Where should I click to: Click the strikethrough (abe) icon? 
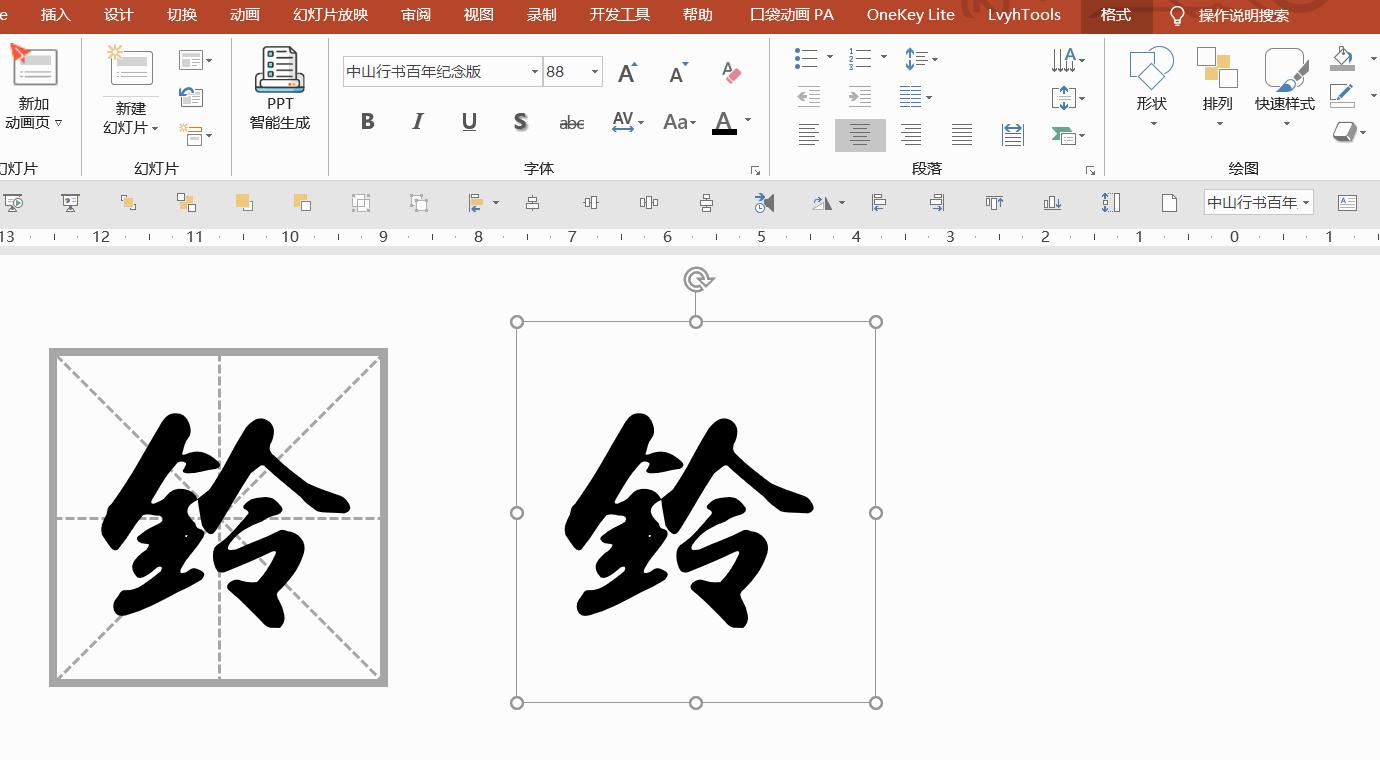coord(571,121)
